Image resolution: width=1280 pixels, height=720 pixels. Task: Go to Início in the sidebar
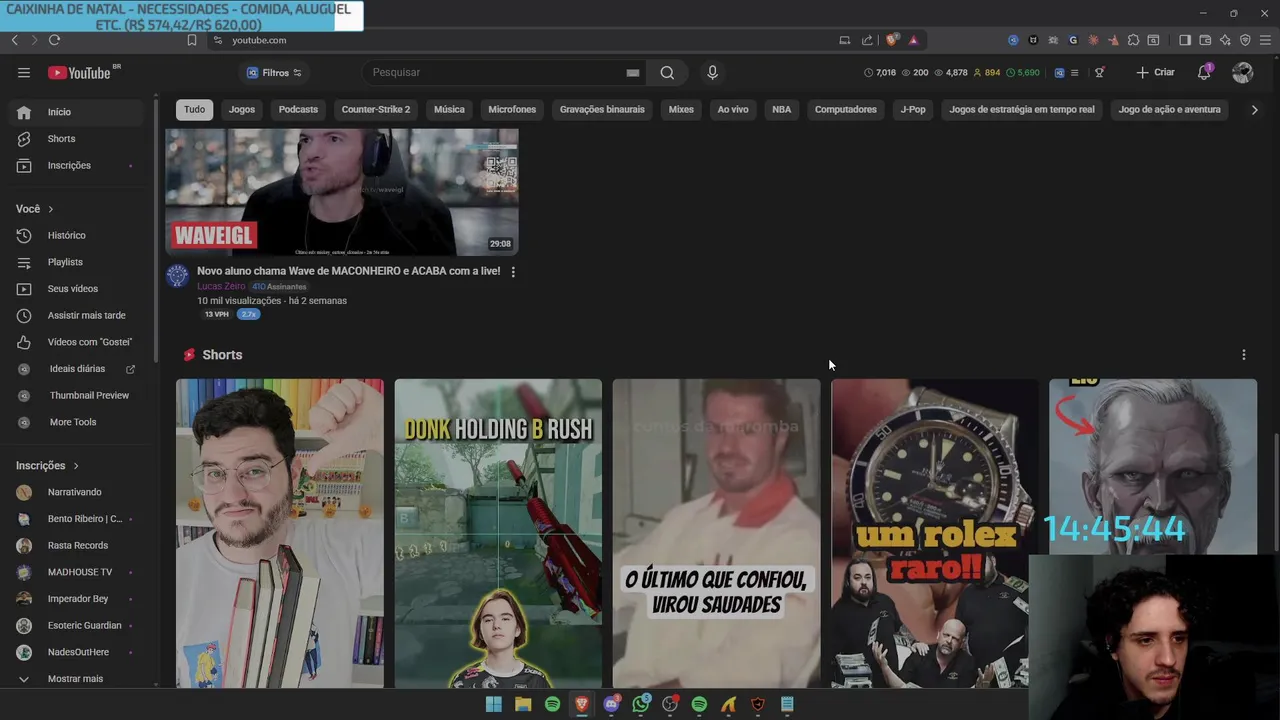[76, 112]
